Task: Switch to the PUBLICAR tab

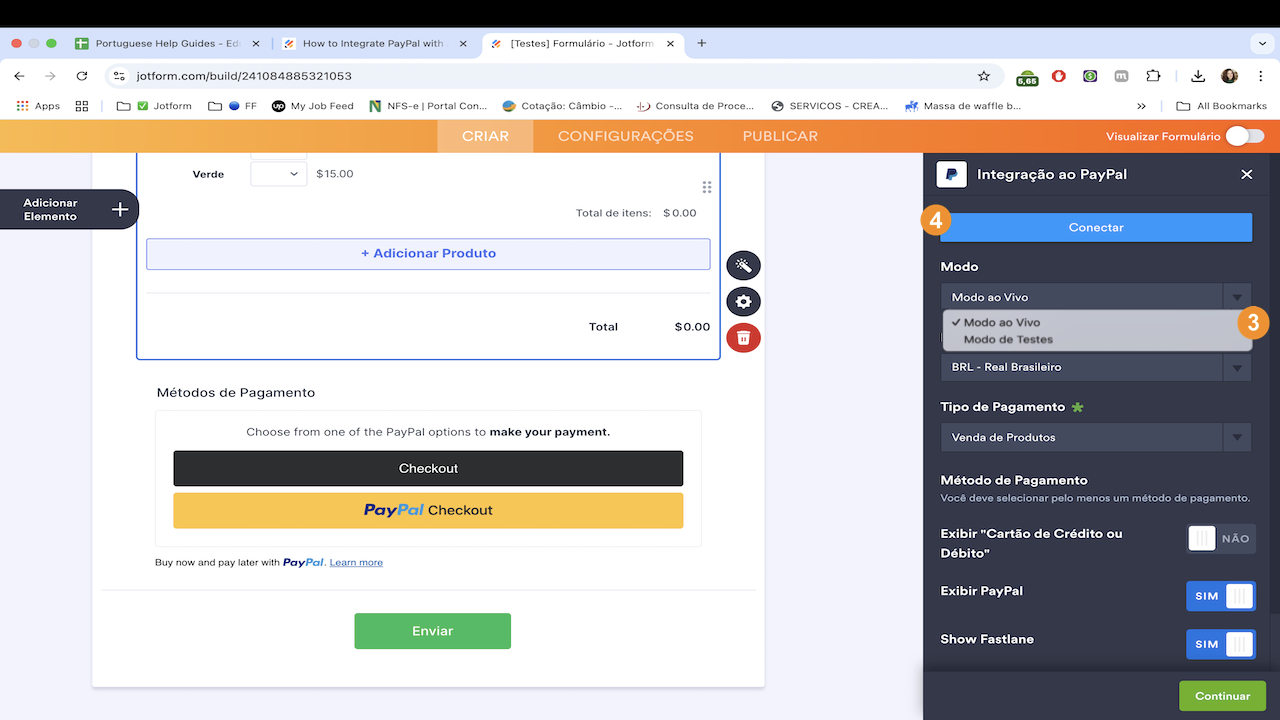Action: point(780,136)
